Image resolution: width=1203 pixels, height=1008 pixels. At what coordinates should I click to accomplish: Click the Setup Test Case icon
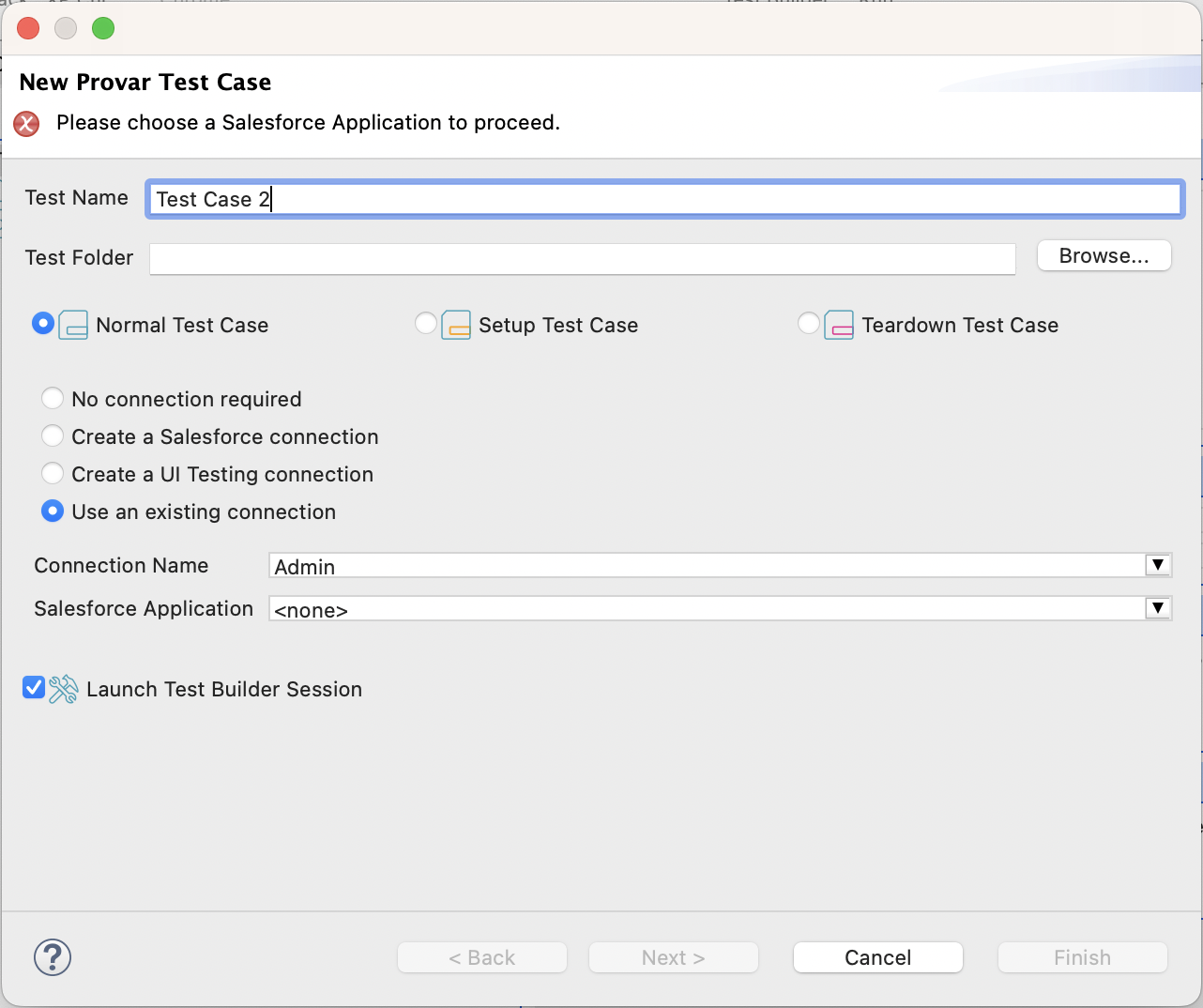(x=455, y=324)
